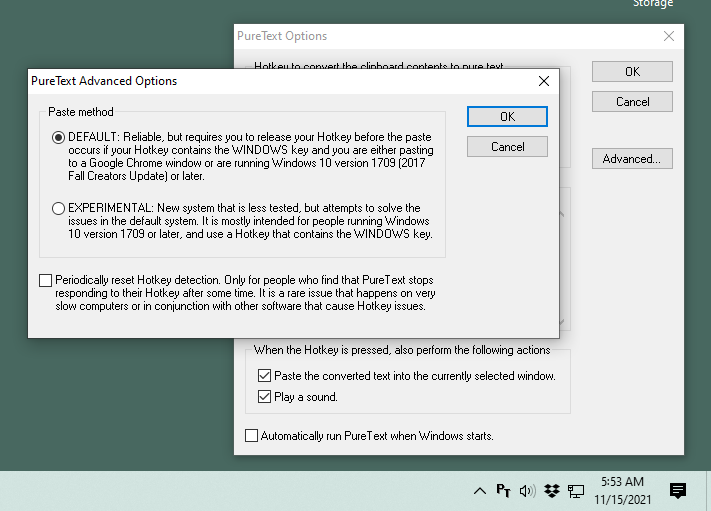Open the Dropbox tray icon

552,491
